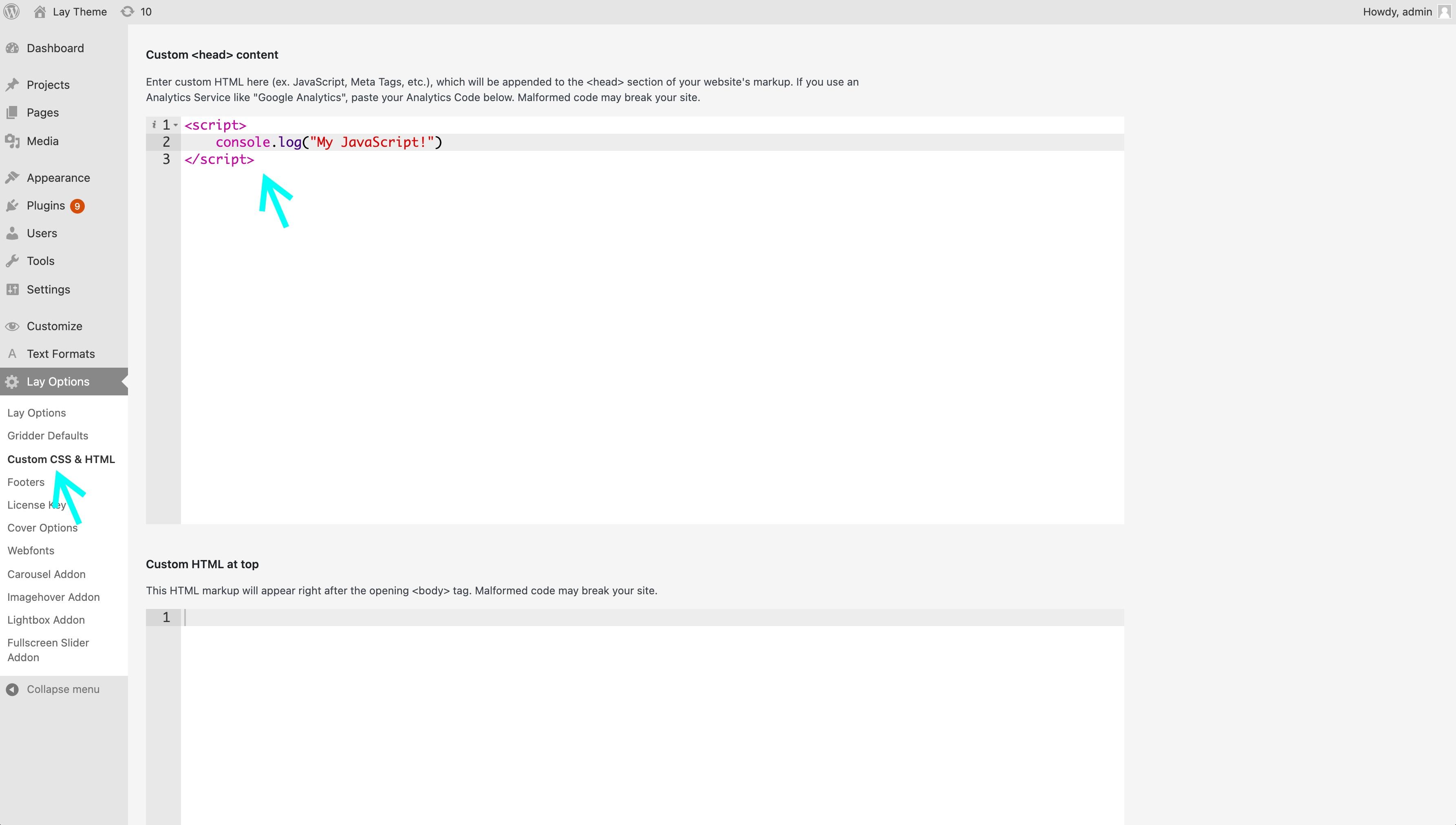Expand the Collapse menu control
The height and width of the screenshot is (825, 1456).
(55, 689)
